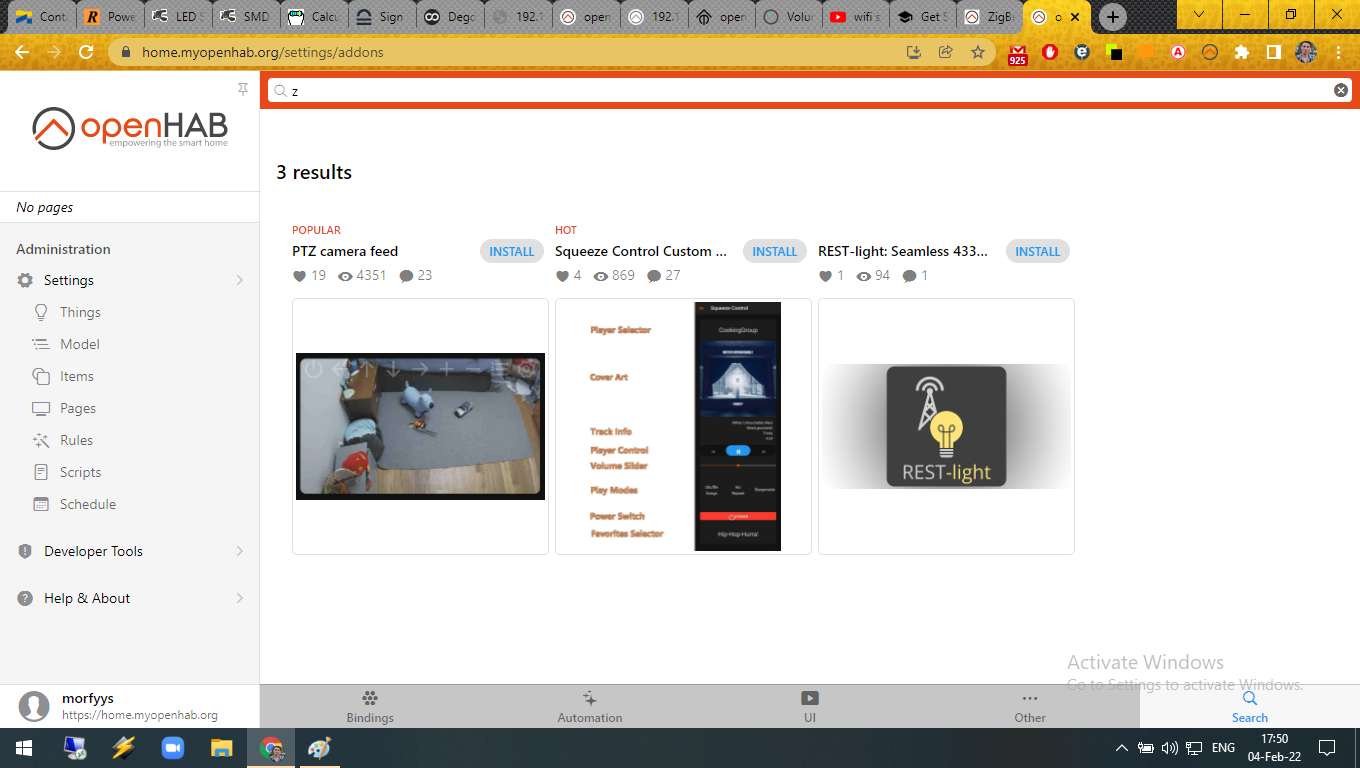The image size is (1360, 768).
Task: Click the browser address bar URL
Action: point(262,52)
